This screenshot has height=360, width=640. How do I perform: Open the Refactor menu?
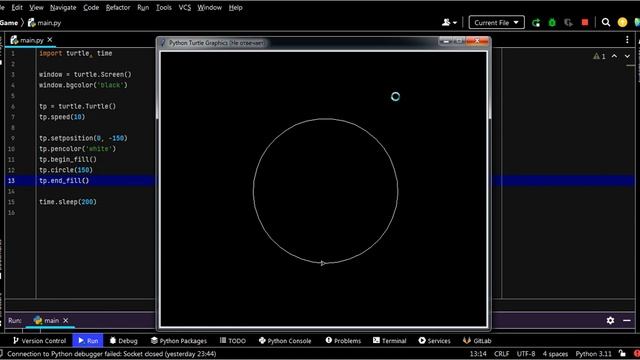click(118, 7)
